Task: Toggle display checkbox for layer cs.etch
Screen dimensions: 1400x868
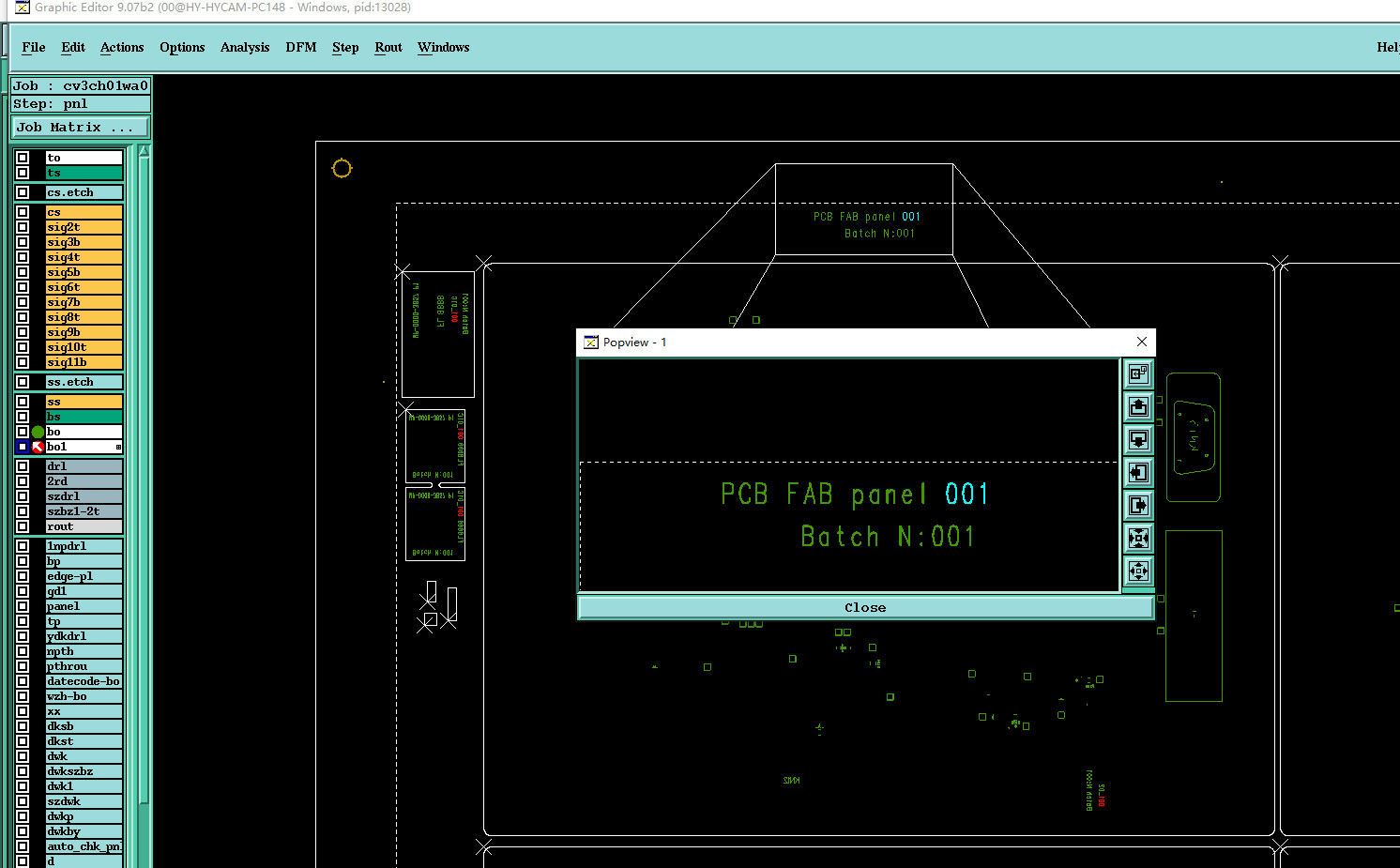Action: pyautogui.click(x=23, y=192)
